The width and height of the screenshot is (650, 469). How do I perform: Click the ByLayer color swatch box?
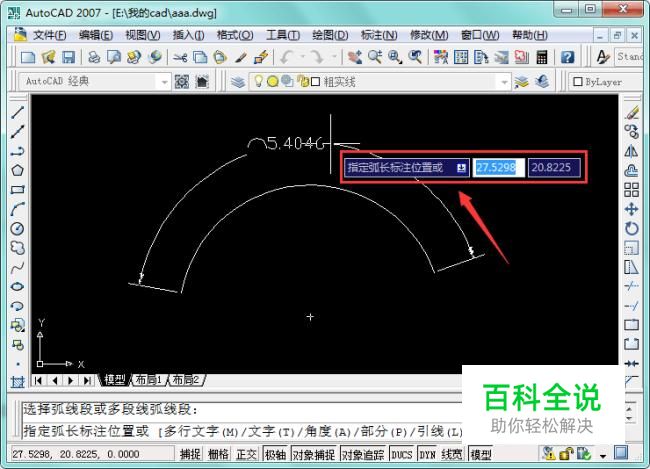point(577,82)
